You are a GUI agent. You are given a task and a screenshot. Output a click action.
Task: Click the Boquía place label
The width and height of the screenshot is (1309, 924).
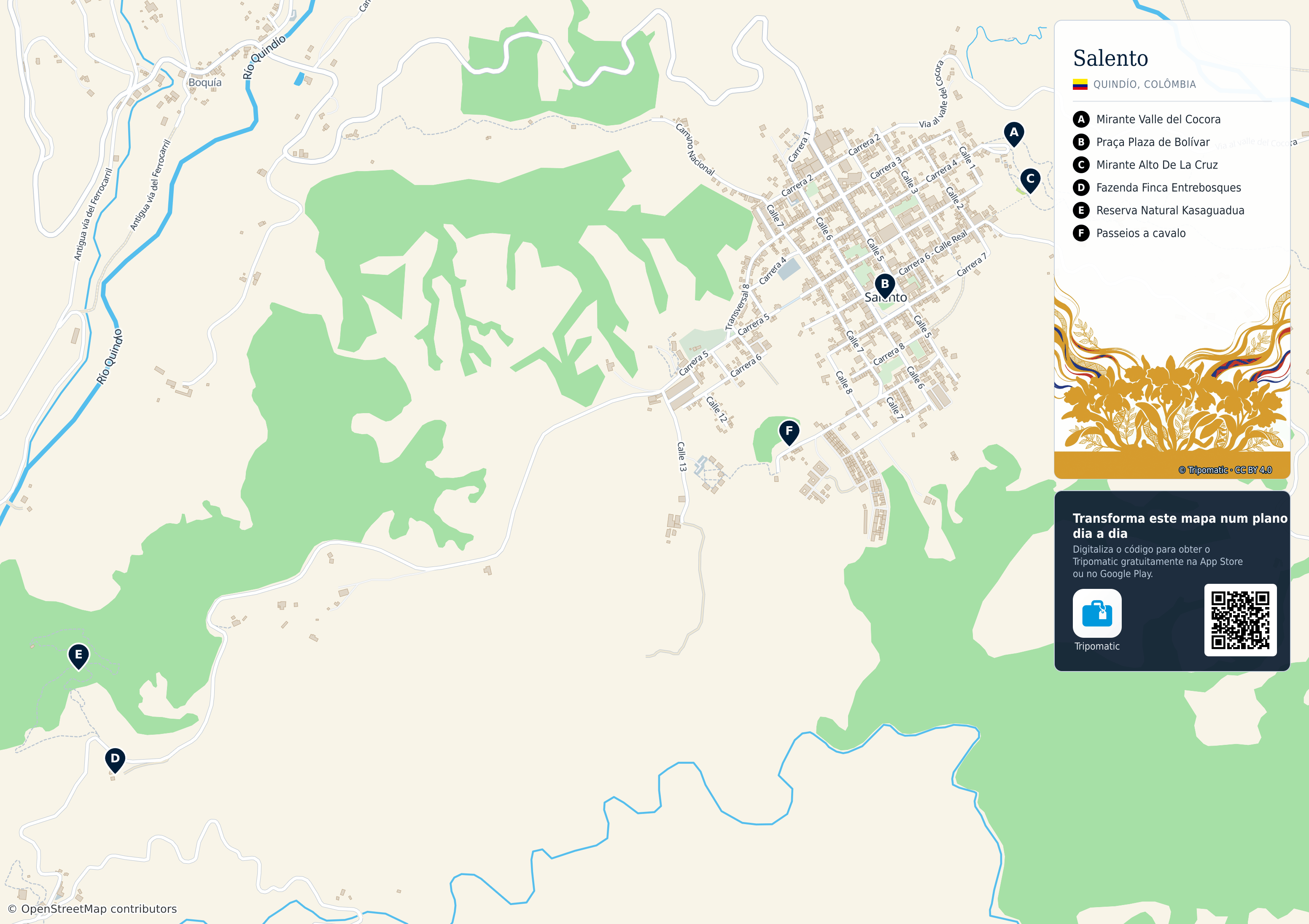click(x=205, y=83)
